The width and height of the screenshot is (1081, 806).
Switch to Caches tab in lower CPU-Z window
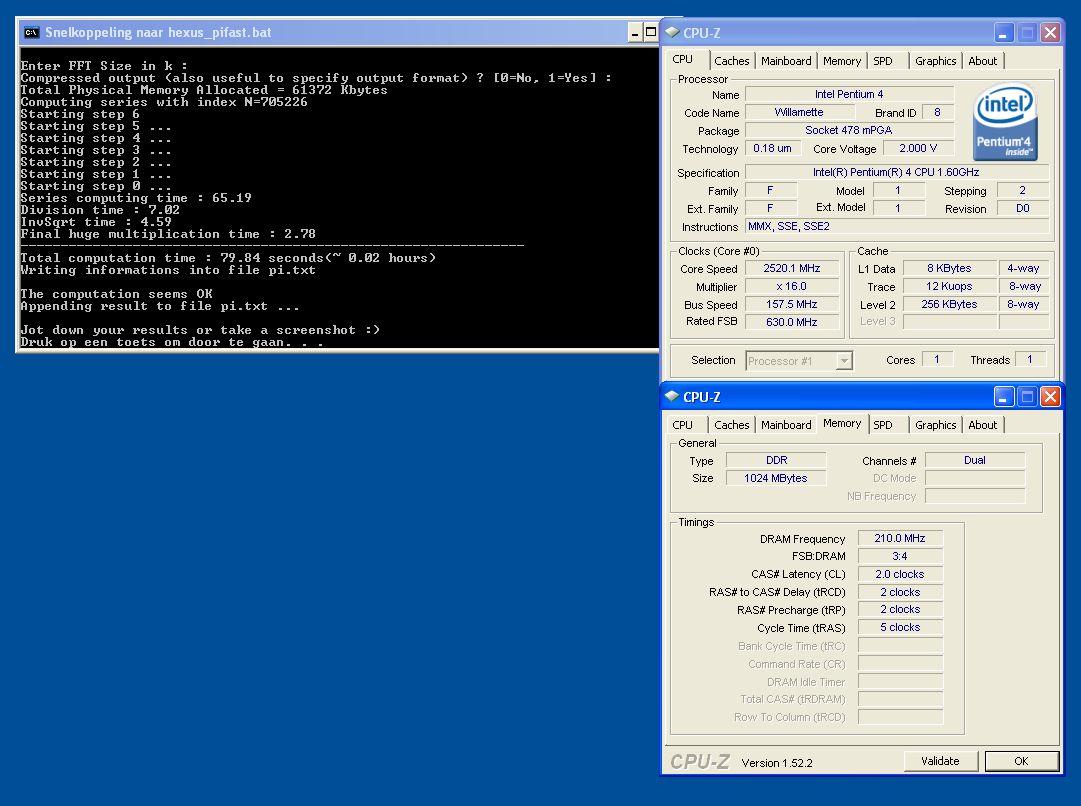pyautogui.click(x=731, y=425)
